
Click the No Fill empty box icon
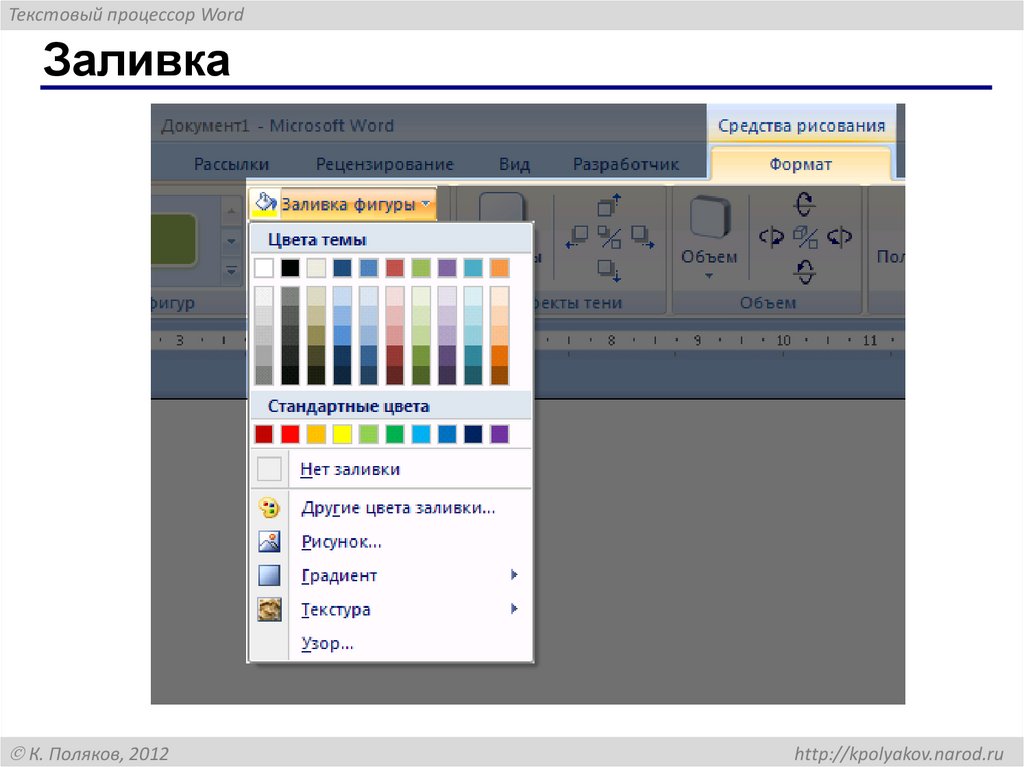point(269,469)
